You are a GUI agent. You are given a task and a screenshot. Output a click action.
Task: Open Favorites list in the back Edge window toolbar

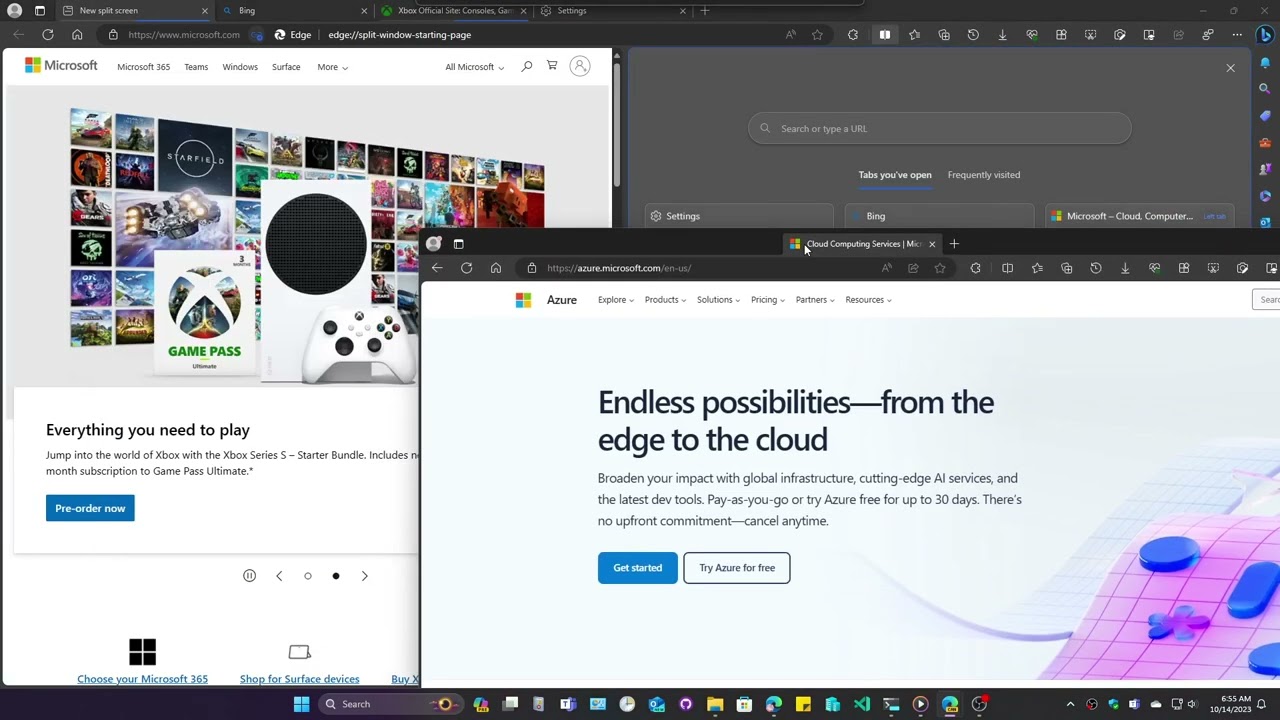914,35
